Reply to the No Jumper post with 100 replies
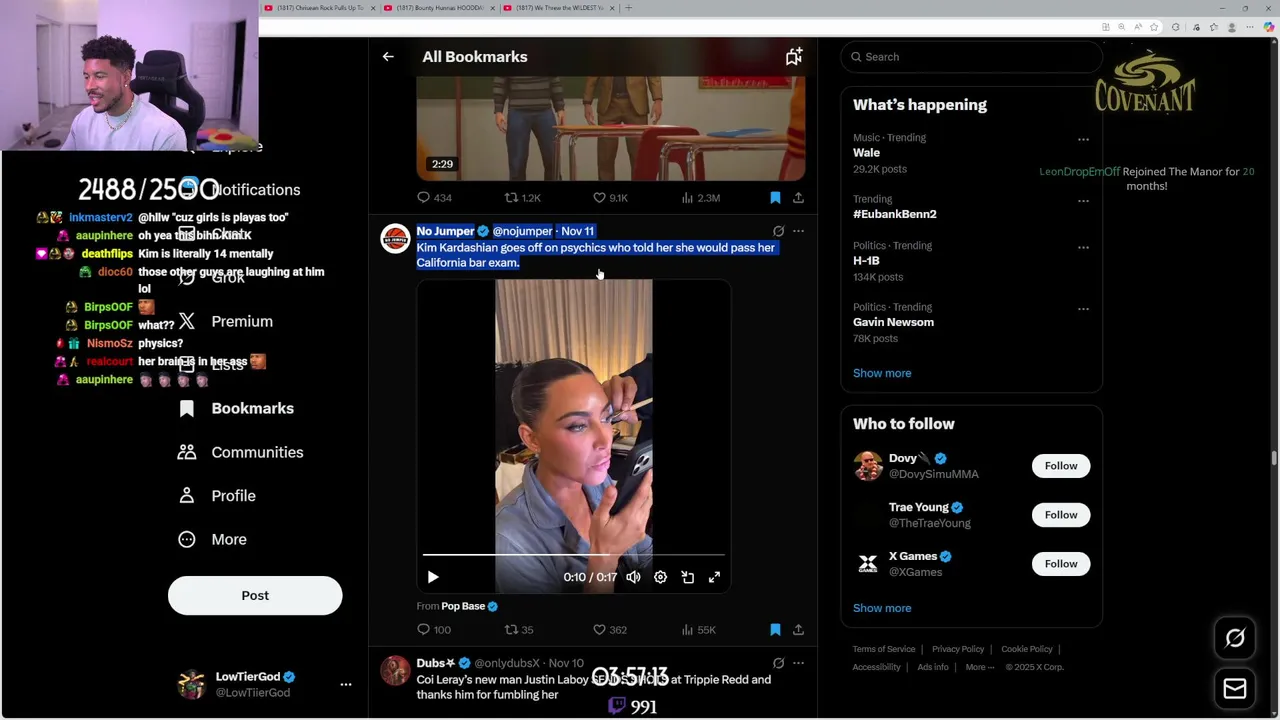This screenshot has height=720, width=1280. click(434, 630)
